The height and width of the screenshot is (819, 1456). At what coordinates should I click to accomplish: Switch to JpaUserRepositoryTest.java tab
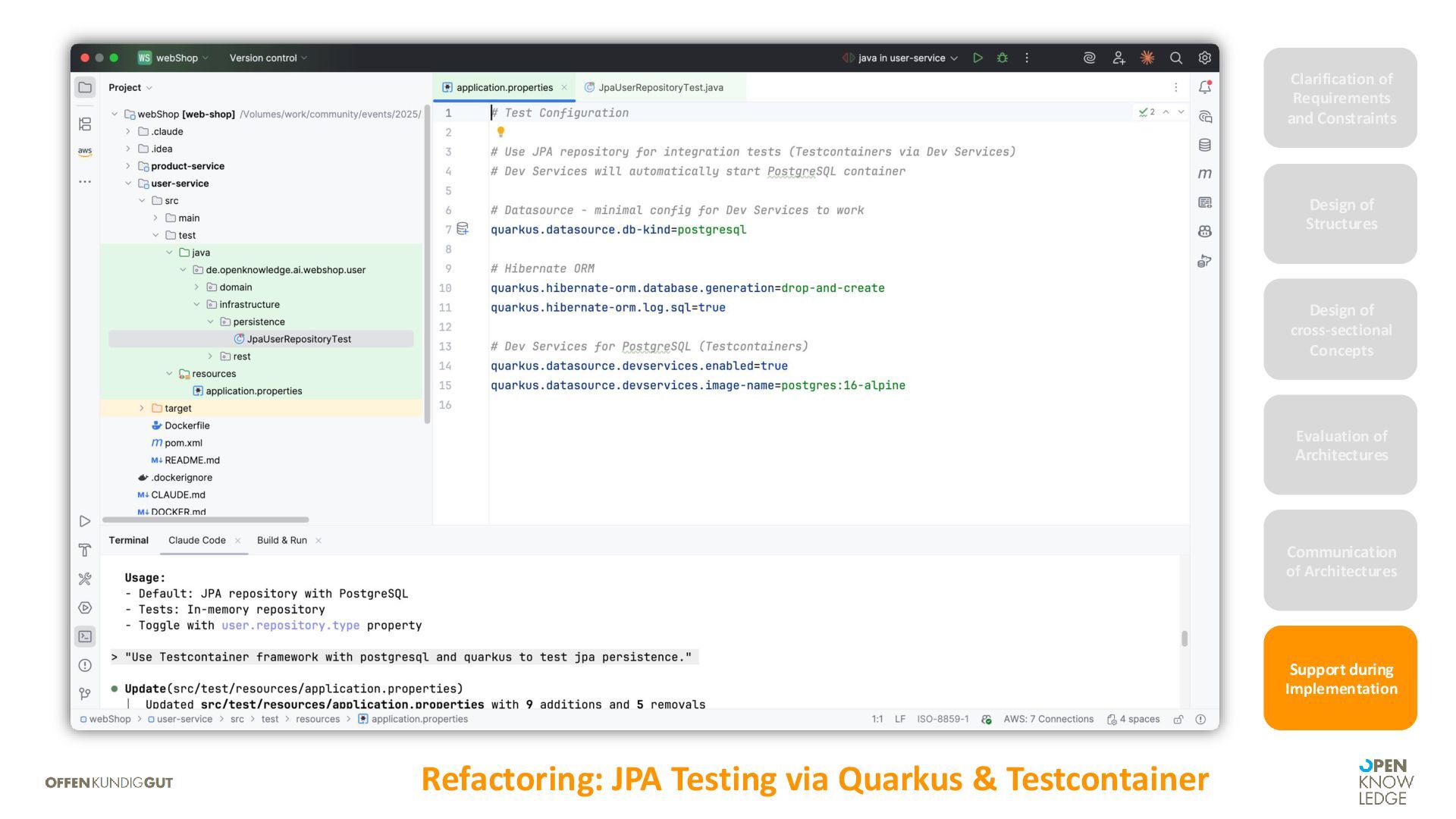[660, 87]
